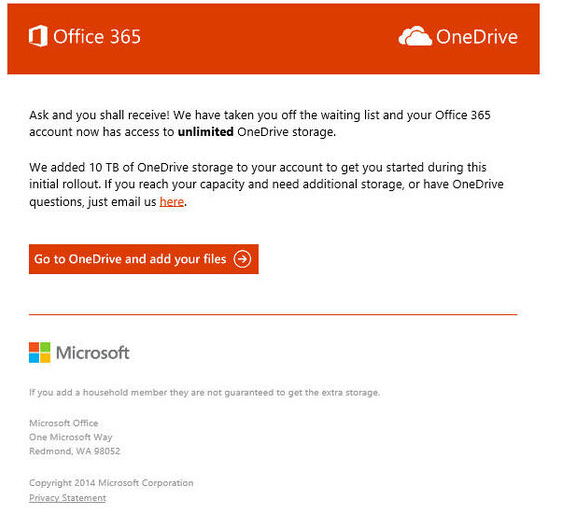This screenshot has width=564, height=511.
Task: Click the OneDrive cloud icon
Action: click(415, 36)
